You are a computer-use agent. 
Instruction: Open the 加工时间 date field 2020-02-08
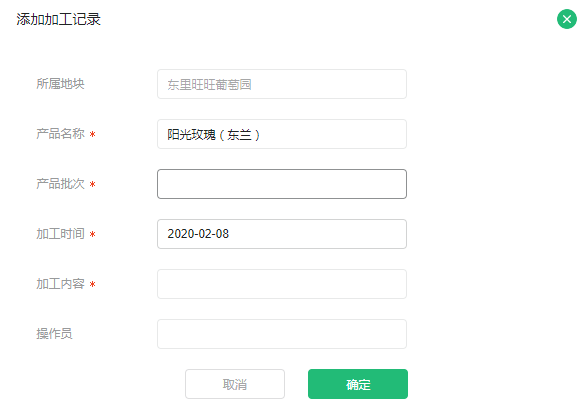pyautogui.click(x=282, y=234)
